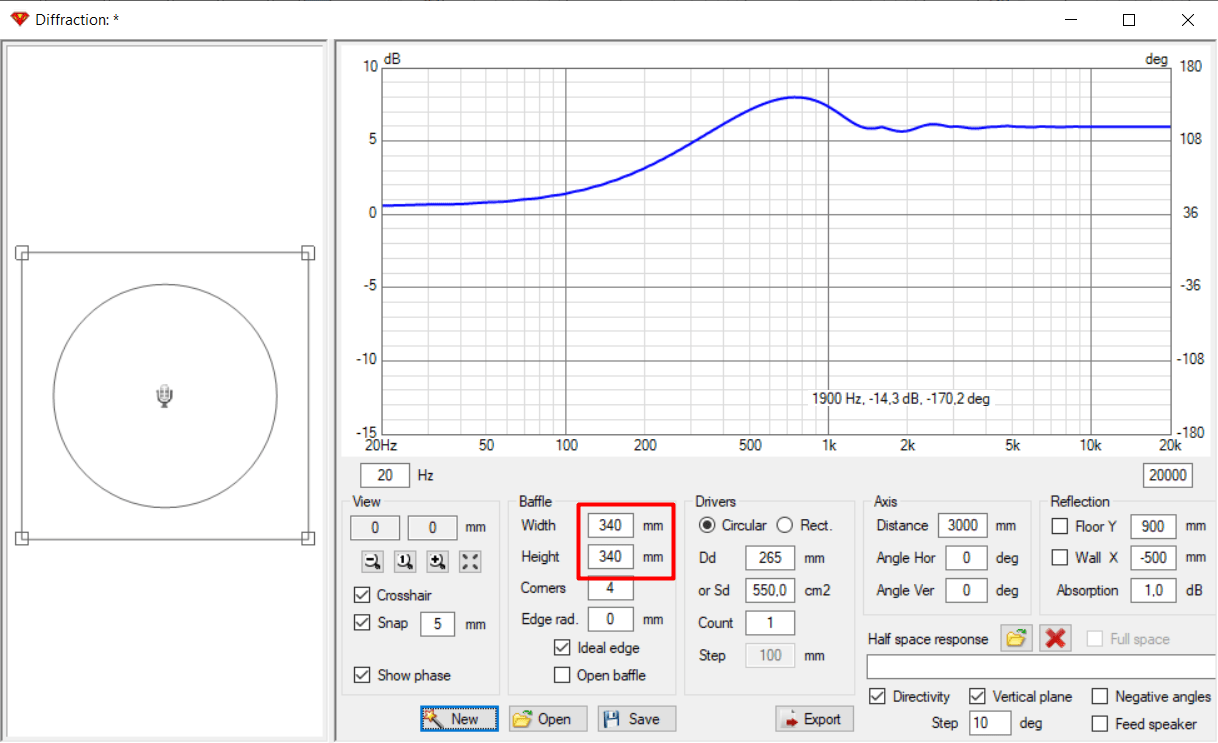Click the Diffraction app icon in title bar
1218x743 pixels.
pyautogui.click(x=19, y=19)
